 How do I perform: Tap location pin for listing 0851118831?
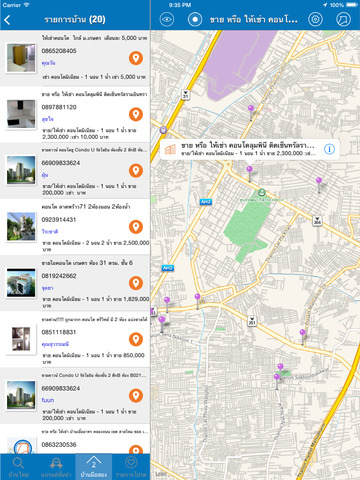[136, 339]
